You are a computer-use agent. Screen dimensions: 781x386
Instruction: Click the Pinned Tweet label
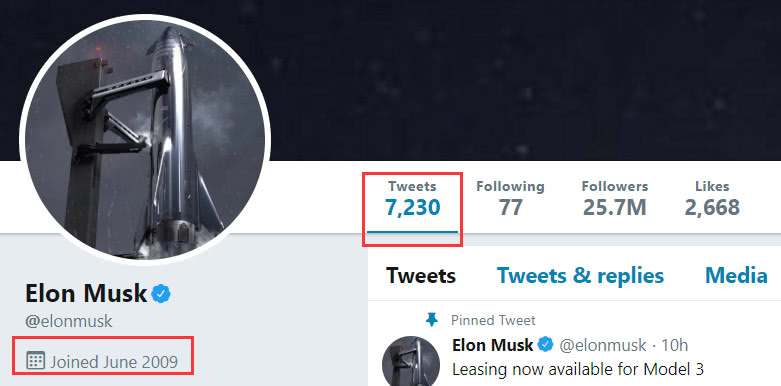tap(493, 320)
